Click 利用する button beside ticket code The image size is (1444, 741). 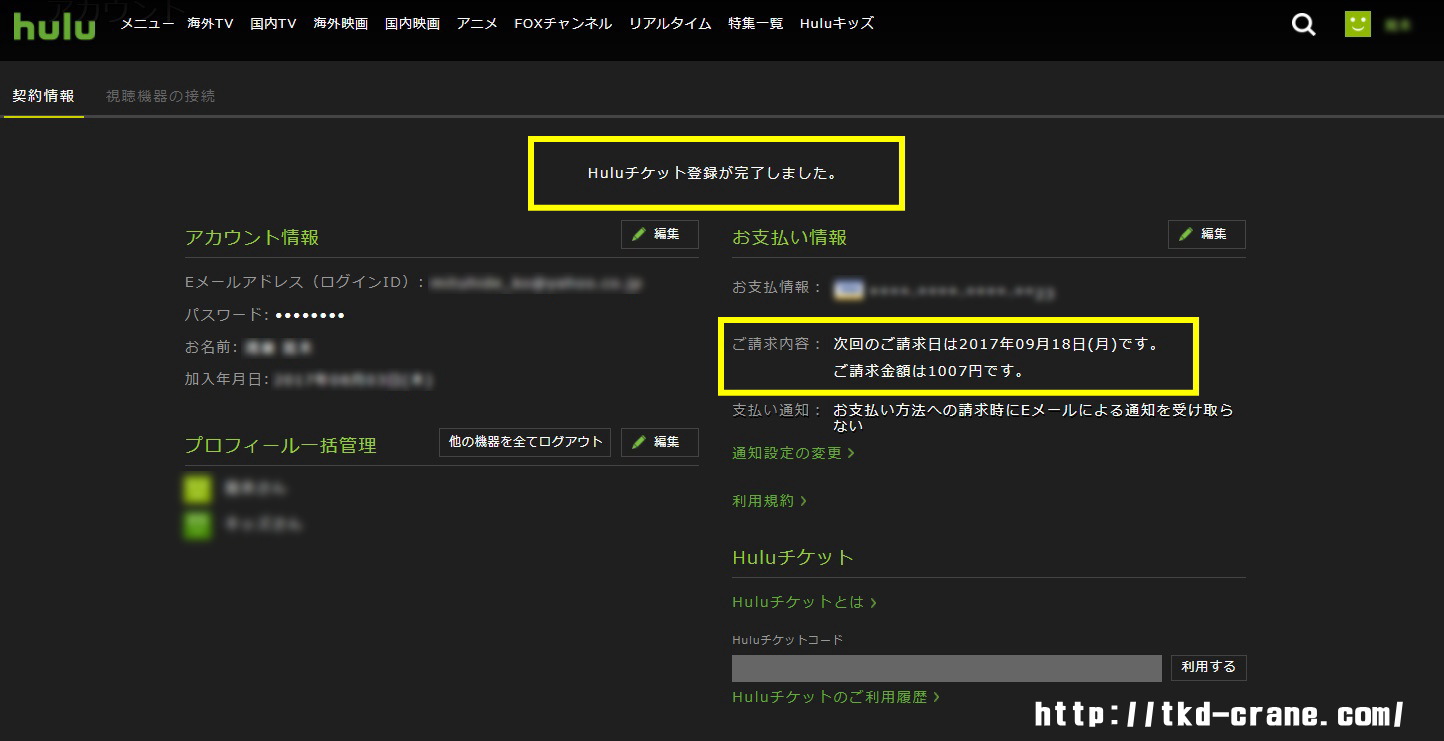[1208, 667]
